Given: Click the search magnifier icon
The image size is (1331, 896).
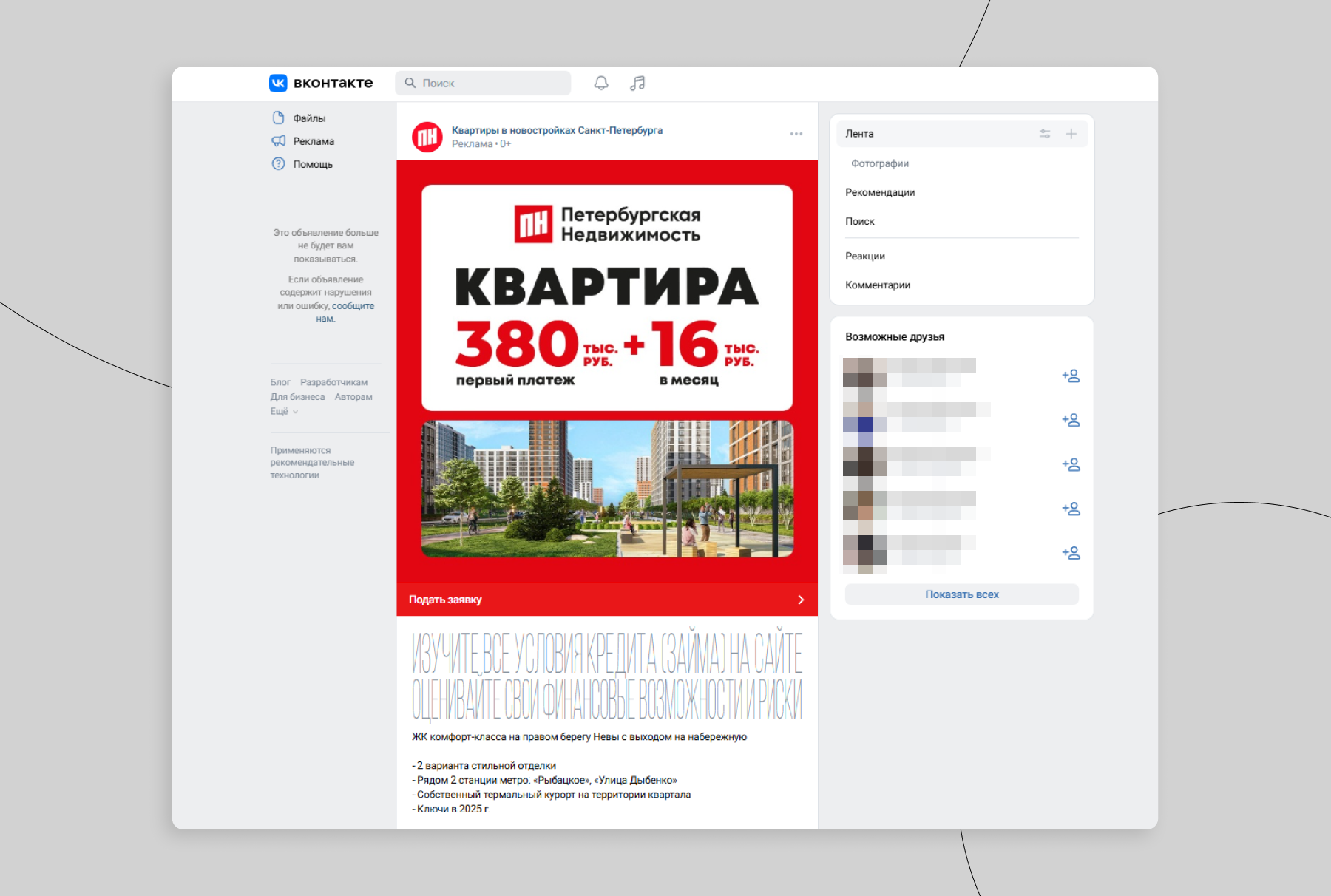Looking at the screenshot, I should pos(410,83).
